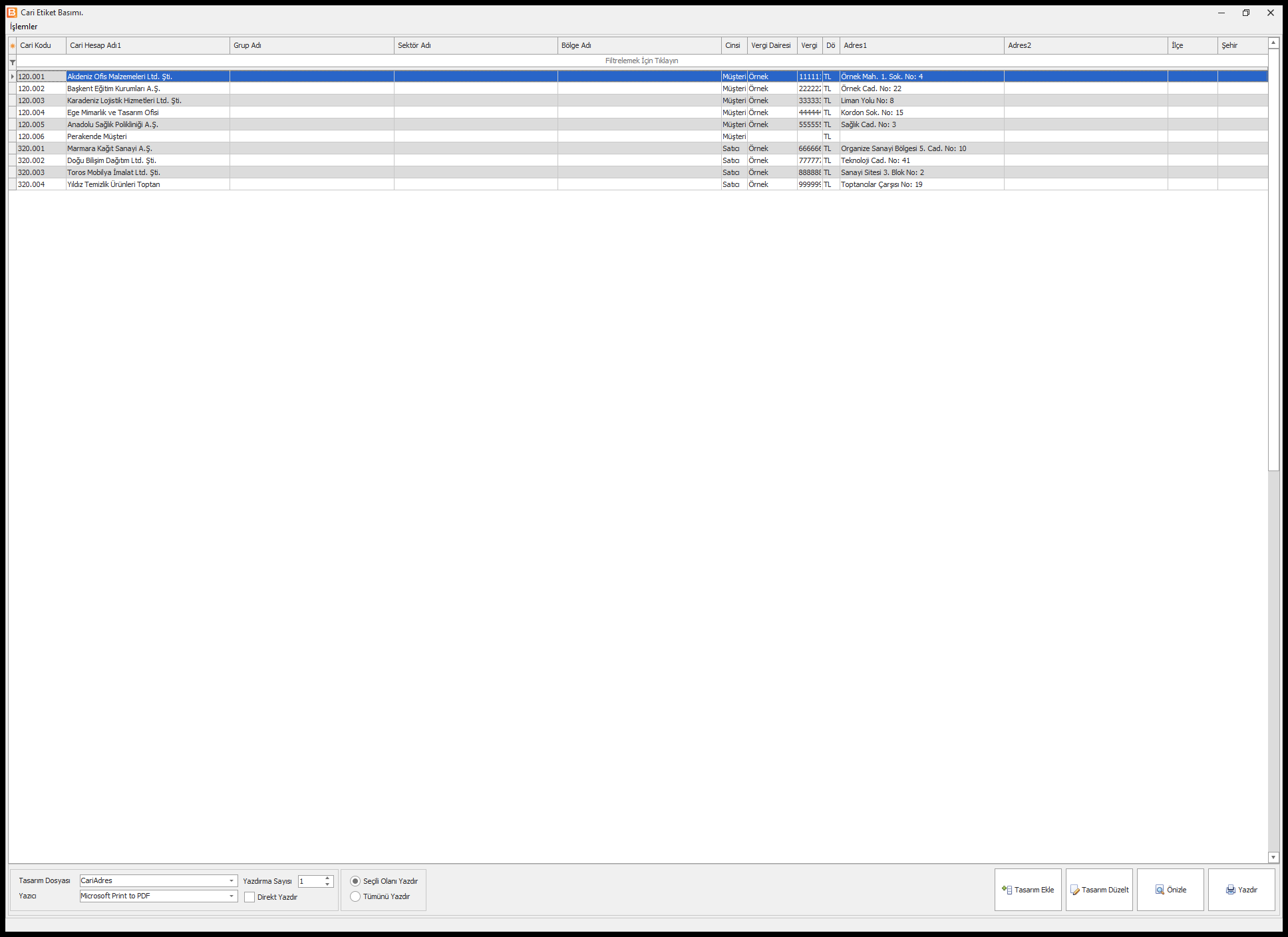Enable the Direkt Yazdır checkbox
This screenshot has height=937, width=1288.
249,897
